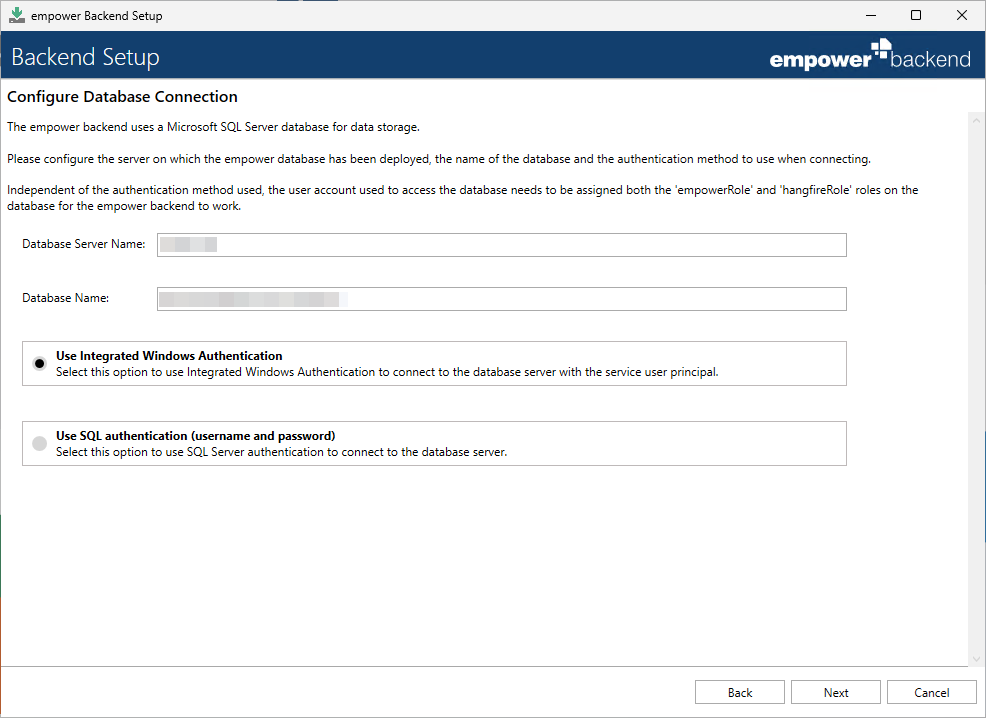The height and width of the screenshot is (718, 986).
Task: Click the empower backend logo
Action: [x=870, y=55]
